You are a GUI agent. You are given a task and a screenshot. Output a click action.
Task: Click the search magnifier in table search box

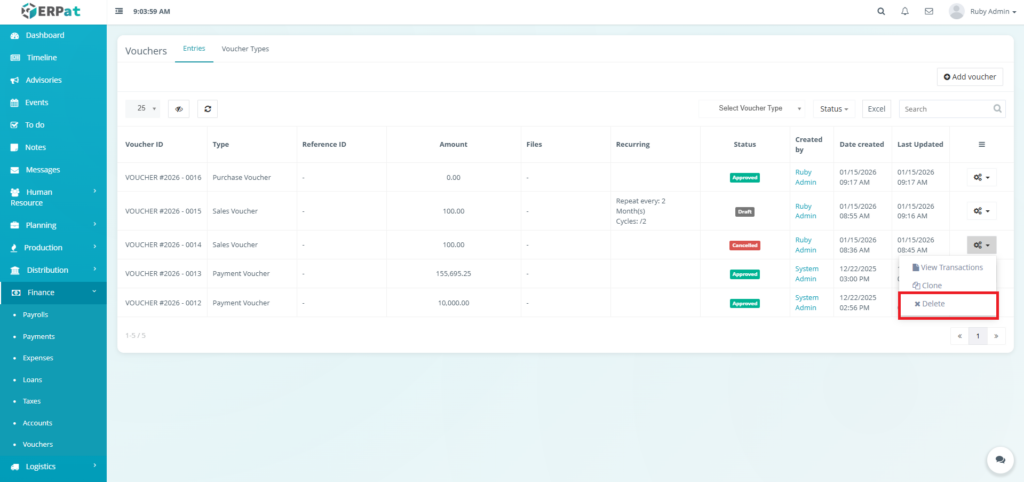point(997,109)
